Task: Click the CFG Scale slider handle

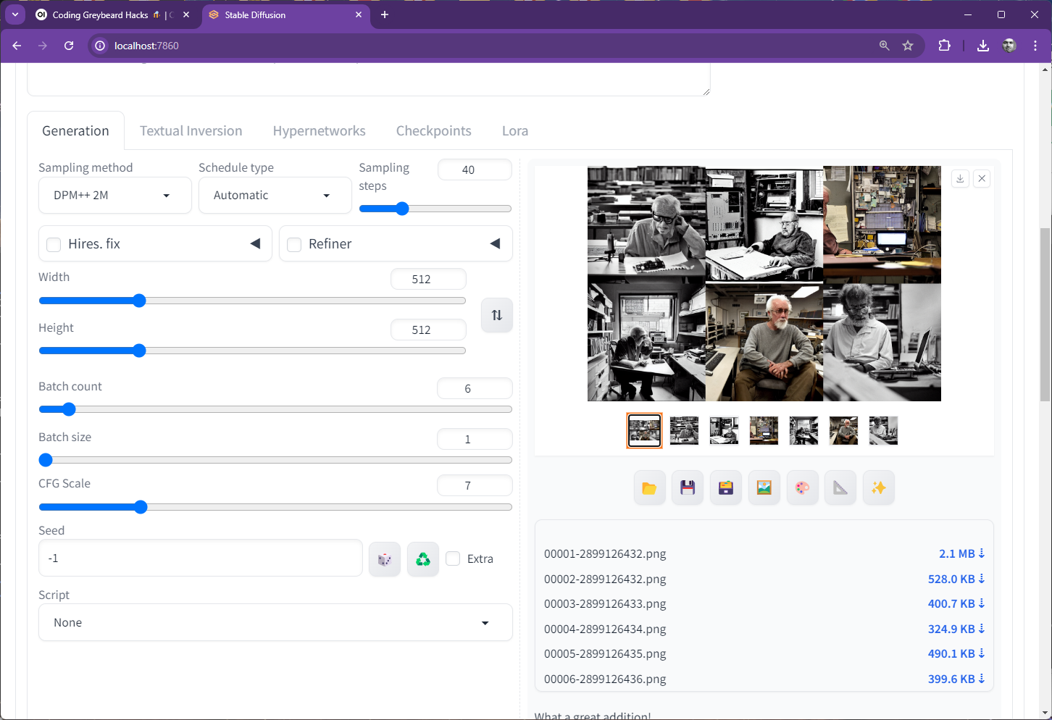Action: 141,507
